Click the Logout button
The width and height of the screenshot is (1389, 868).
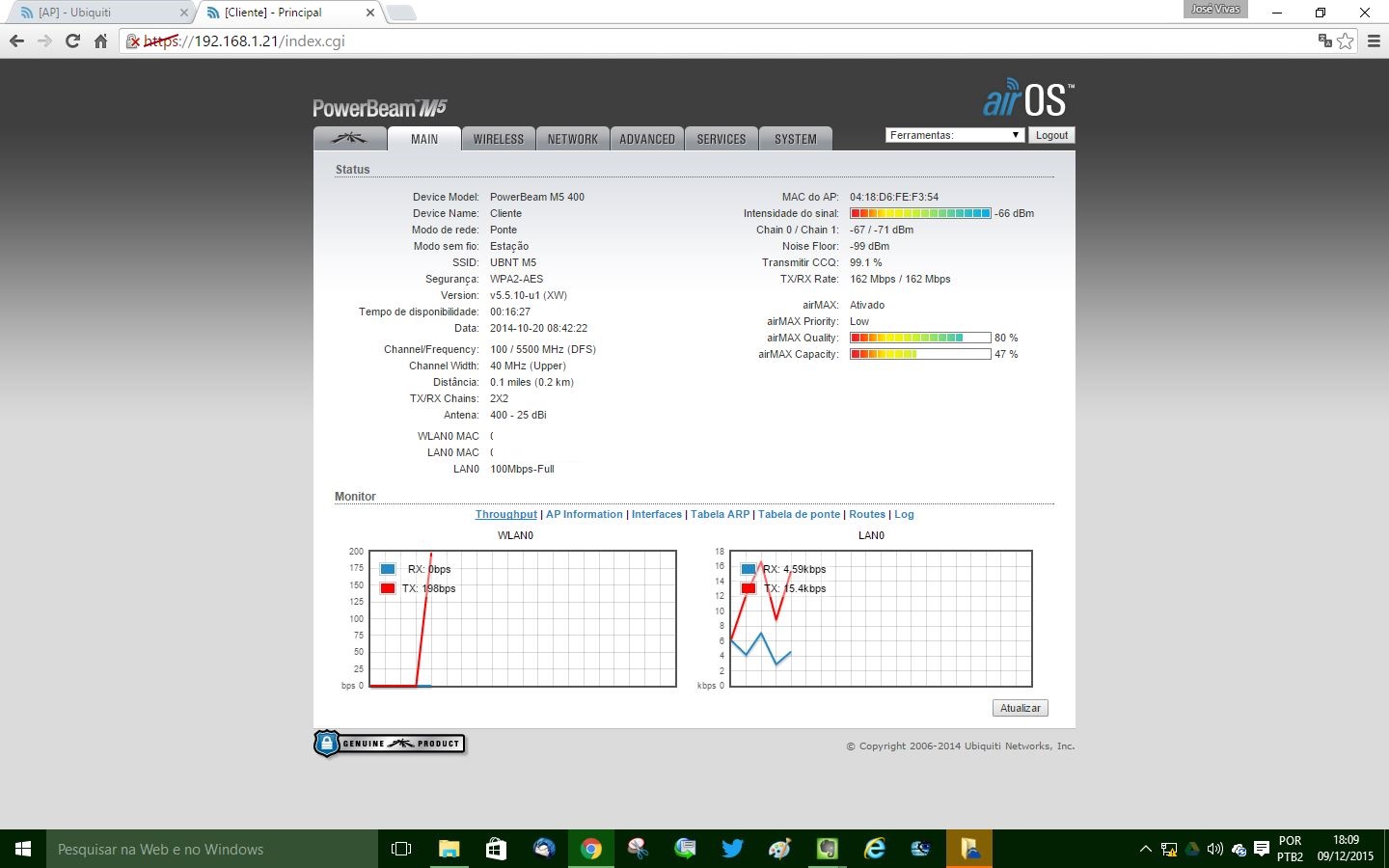click(x=1051, y=135)
